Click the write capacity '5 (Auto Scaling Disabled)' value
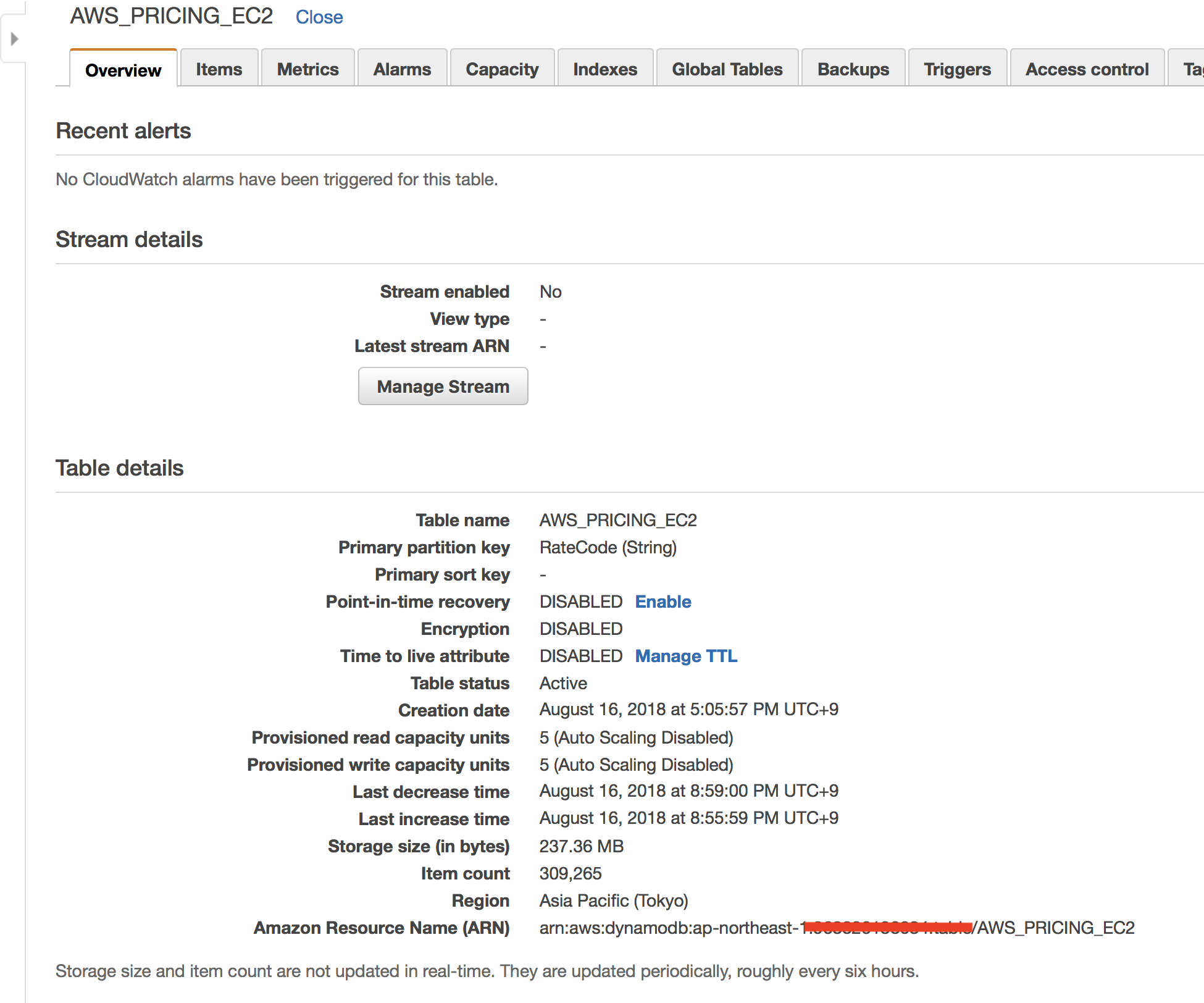The height and width of the screenshot is (1003, 1204). [x=637, y=765]
